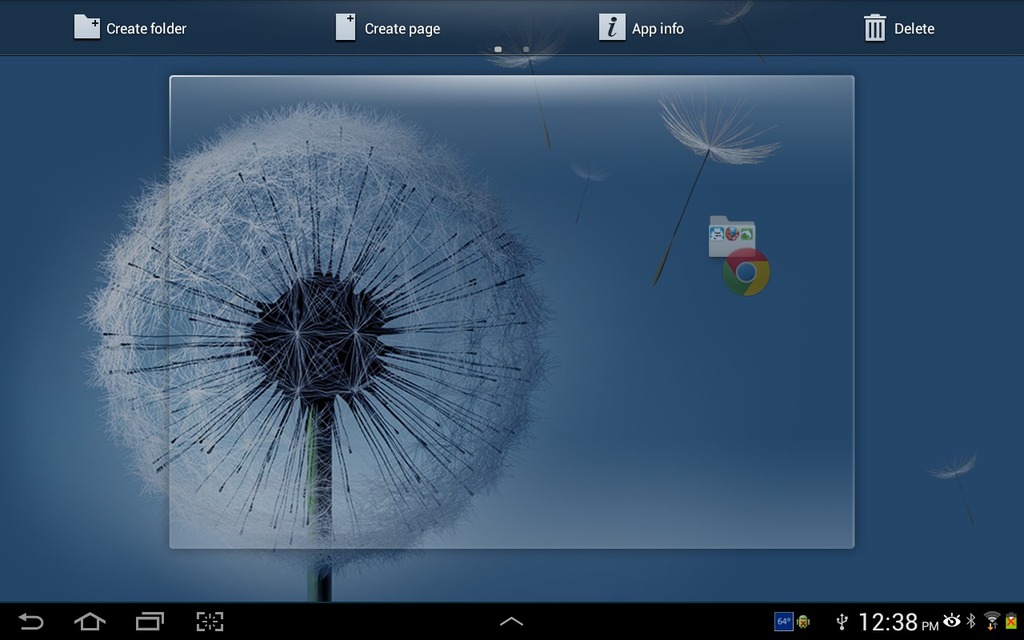Tap the Bluetooth status icon

(x=971, y=620)
